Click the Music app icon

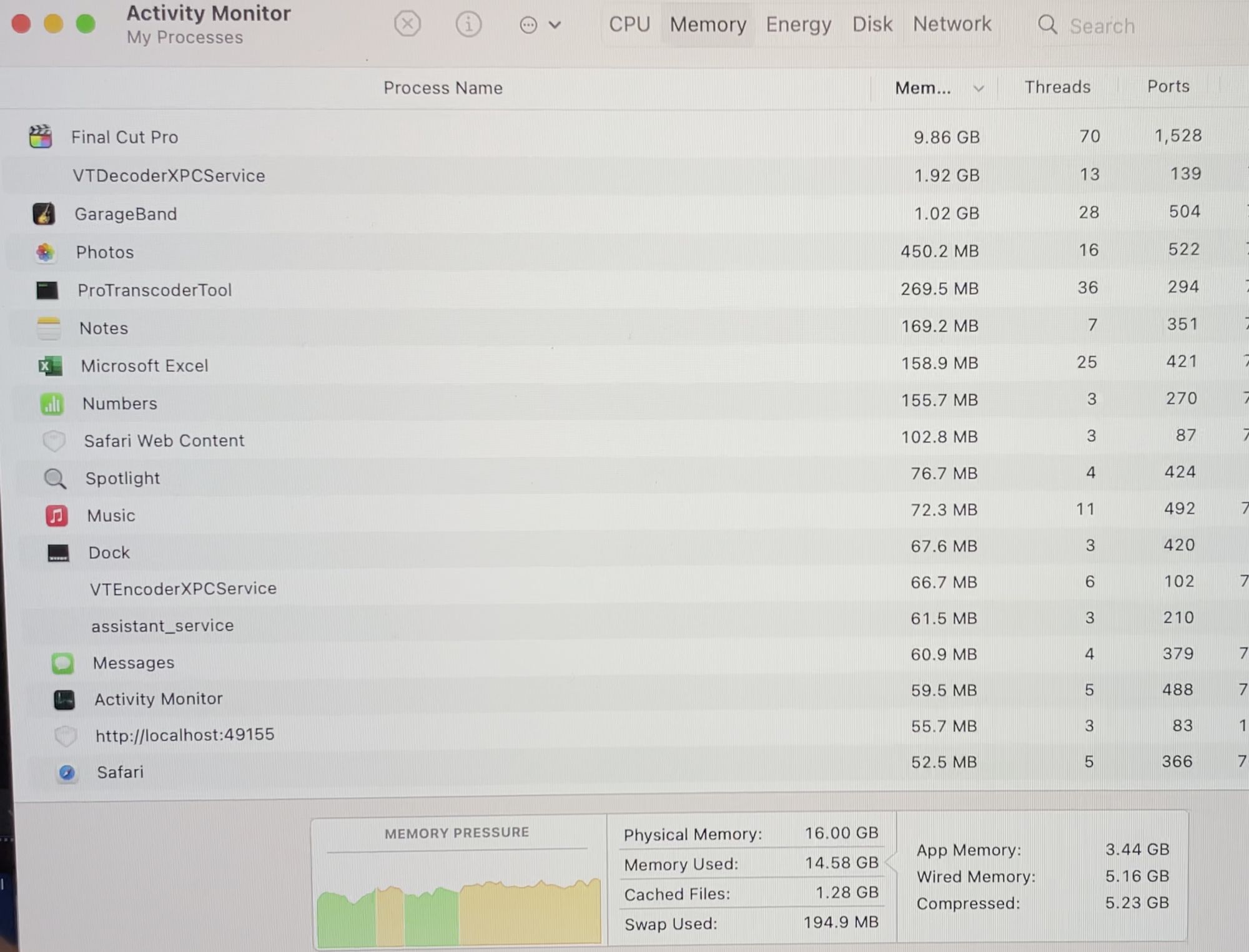pyautogui.click(x=56, y=516)
